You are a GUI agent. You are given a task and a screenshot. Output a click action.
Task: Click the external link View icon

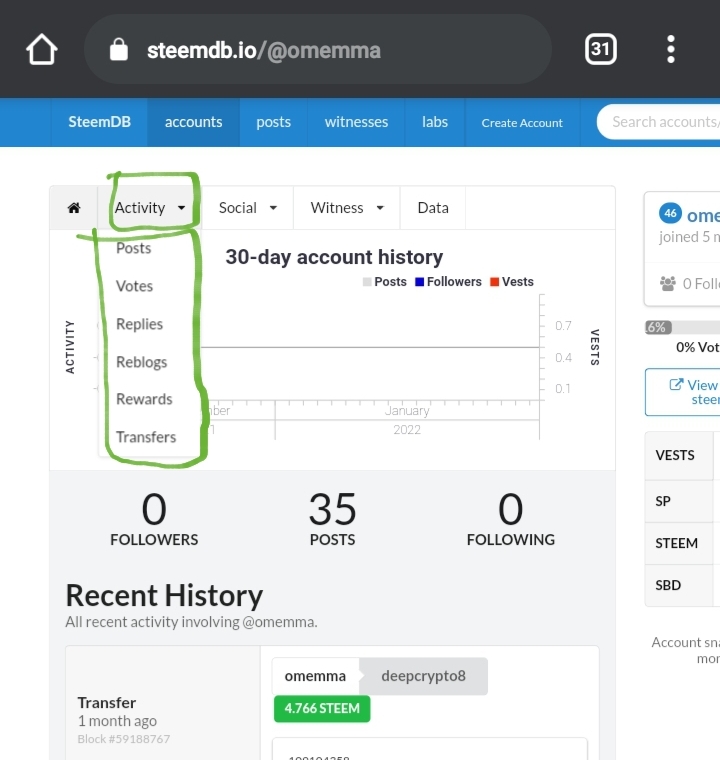[676, 384]
